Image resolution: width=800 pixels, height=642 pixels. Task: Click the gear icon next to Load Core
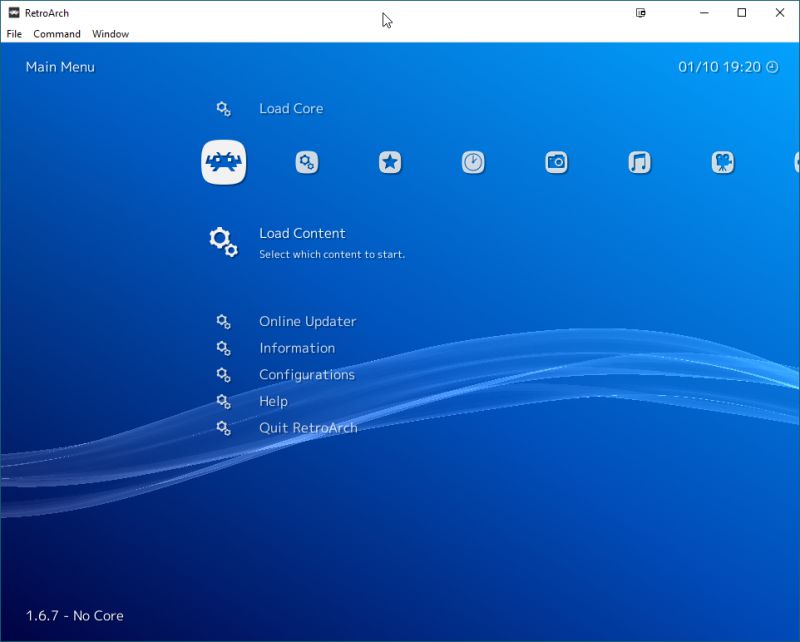(224, 107)
